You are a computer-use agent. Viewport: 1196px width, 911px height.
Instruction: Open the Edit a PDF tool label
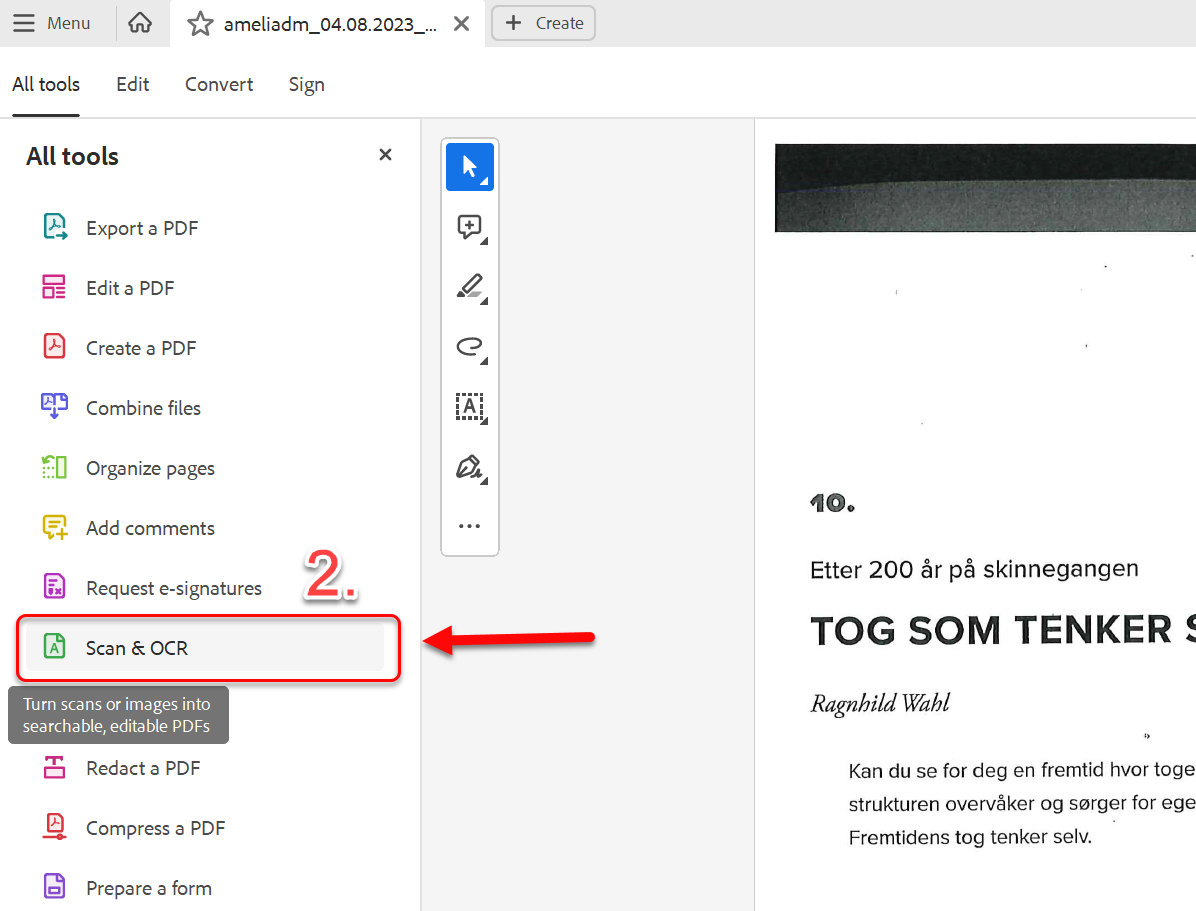pos(130,288)
